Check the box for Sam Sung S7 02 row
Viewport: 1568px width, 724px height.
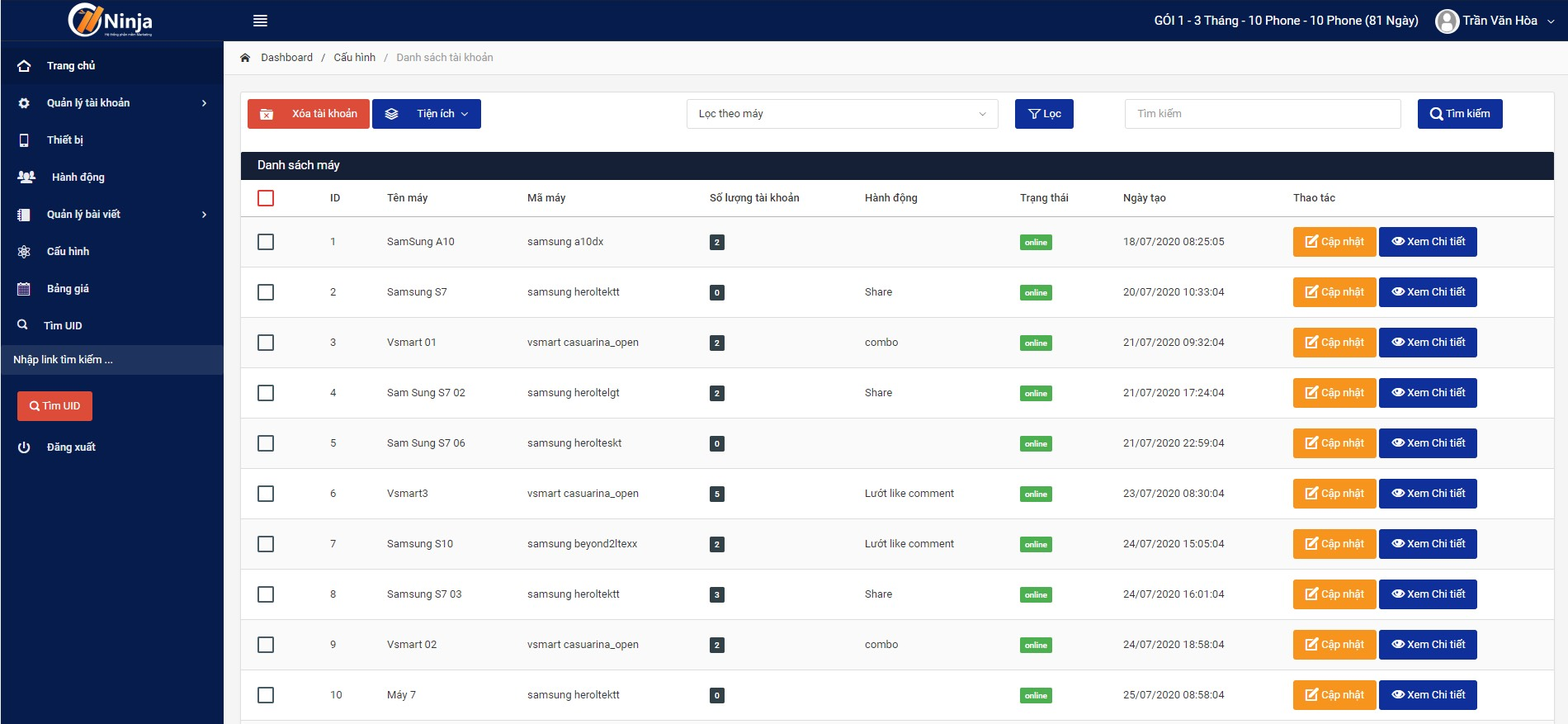click(266, 393)
